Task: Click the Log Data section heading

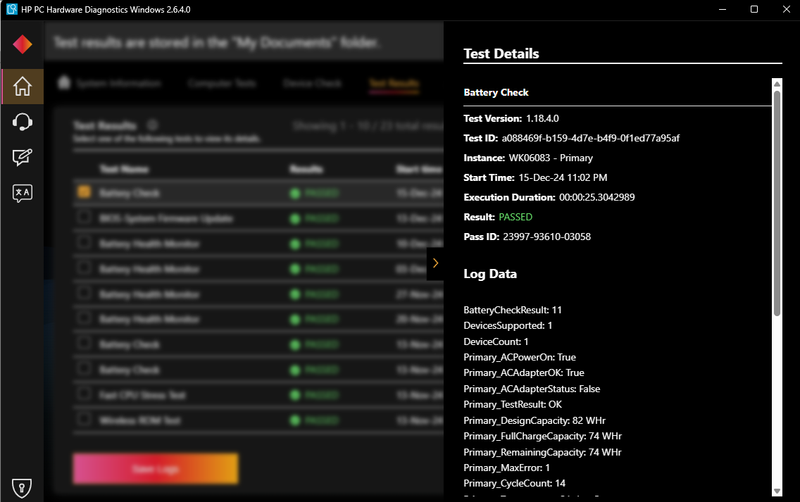Action: click(490, 274)
